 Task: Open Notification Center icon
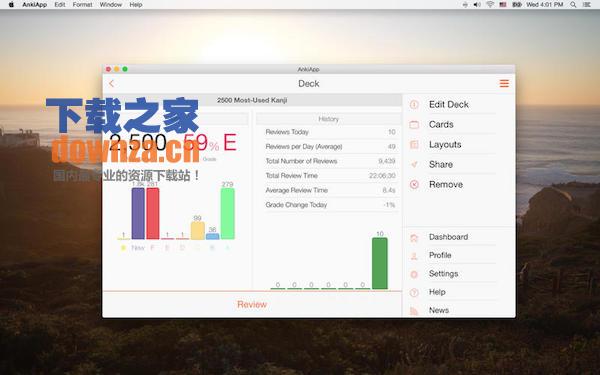tap(587, 5)
